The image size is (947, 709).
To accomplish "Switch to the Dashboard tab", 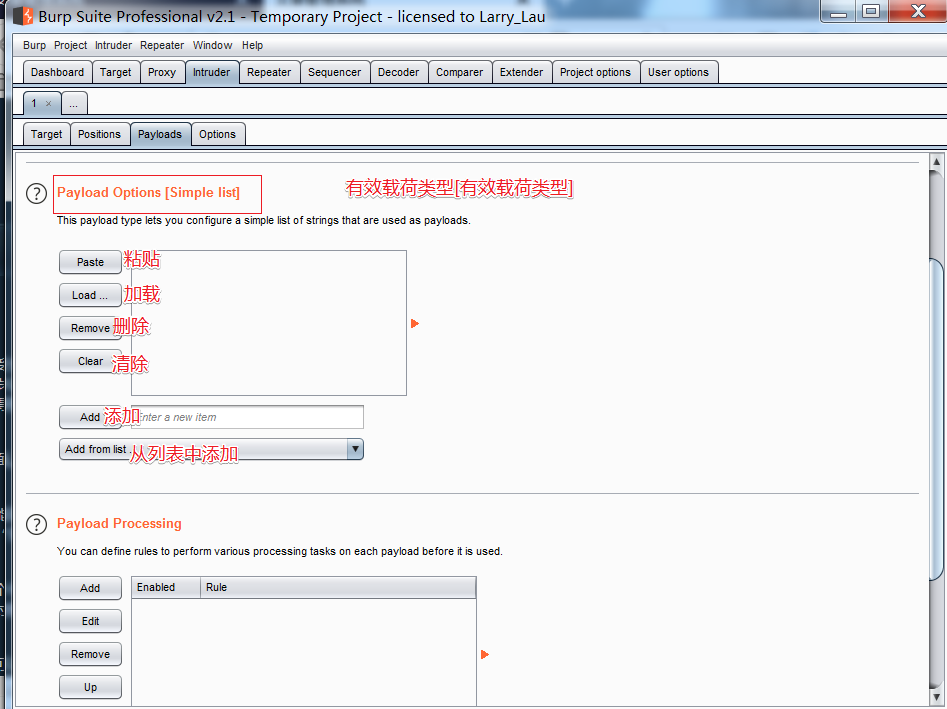I will pos(57,72).
